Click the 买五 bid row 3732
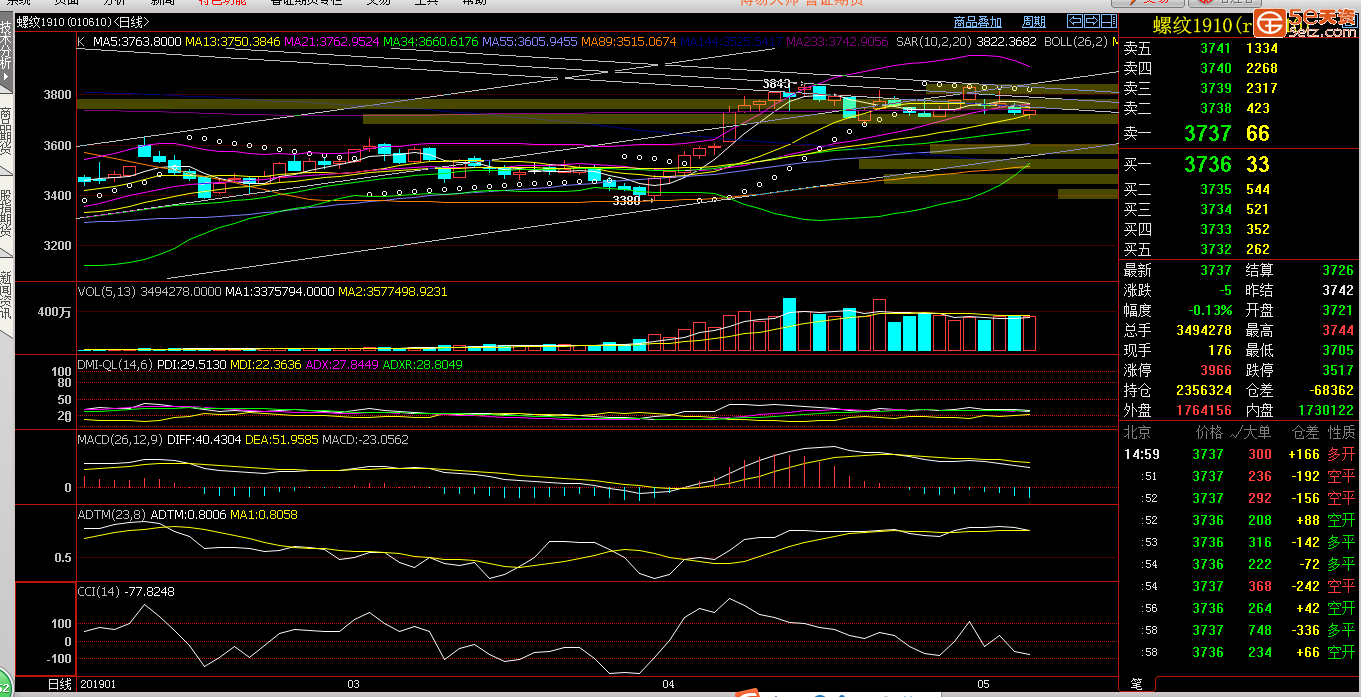 1239,249
